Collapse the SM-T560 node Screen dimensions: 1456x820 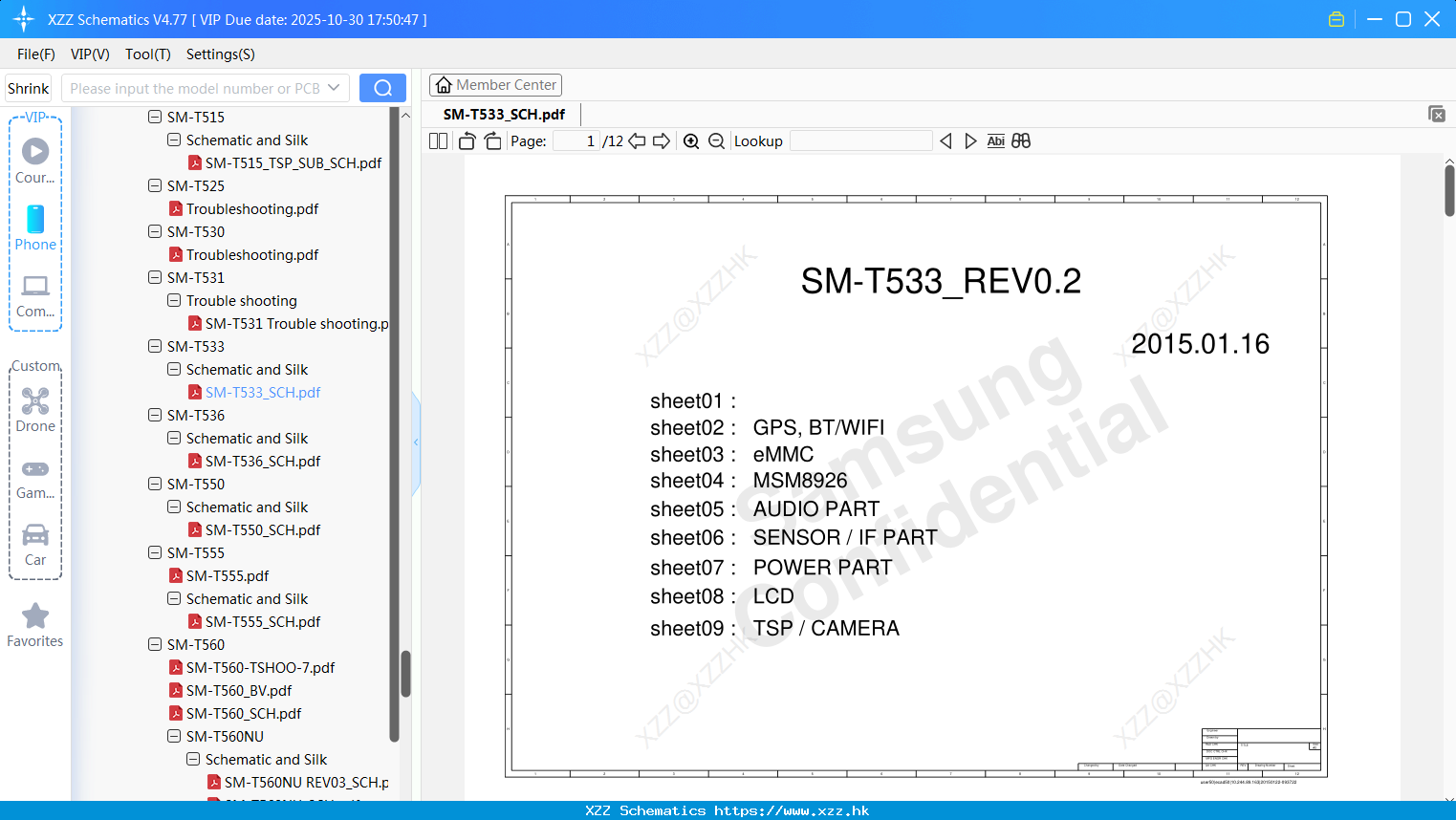pyautogui.click(x=155, y=644)
